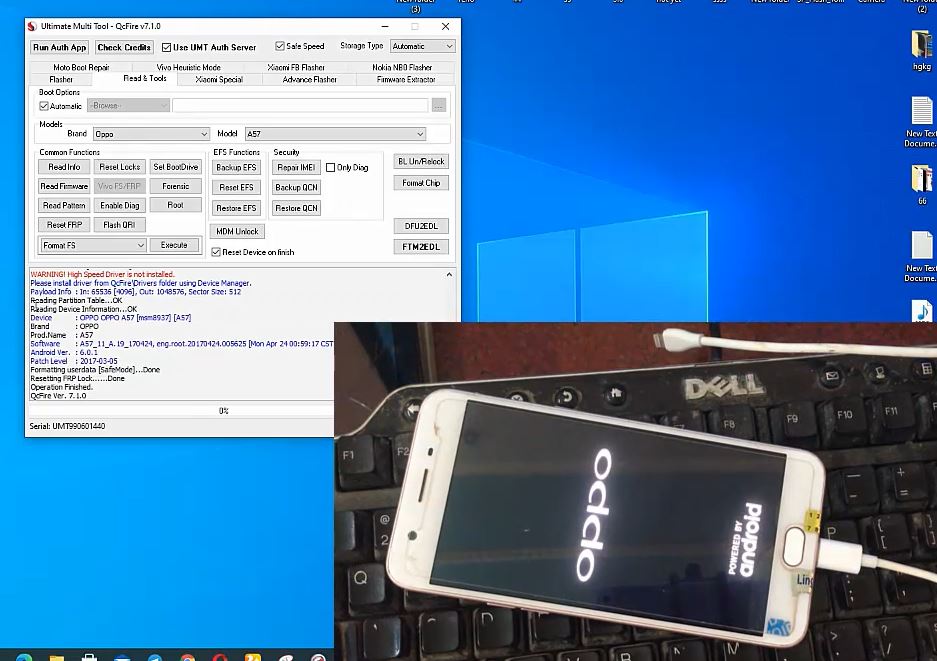Click the Restore EFS button
Screen dimensions: 937x661
click(236, 208)
